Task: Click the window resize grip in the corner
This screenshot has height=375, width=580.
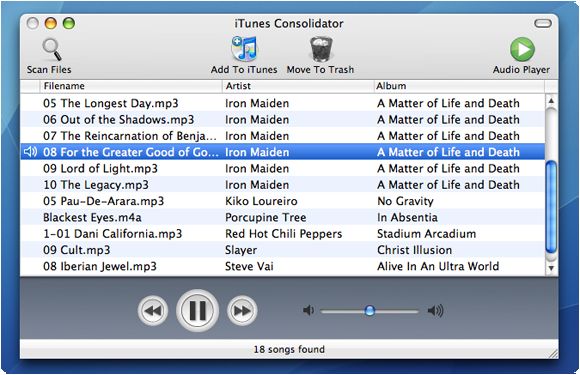Action: 553,354
